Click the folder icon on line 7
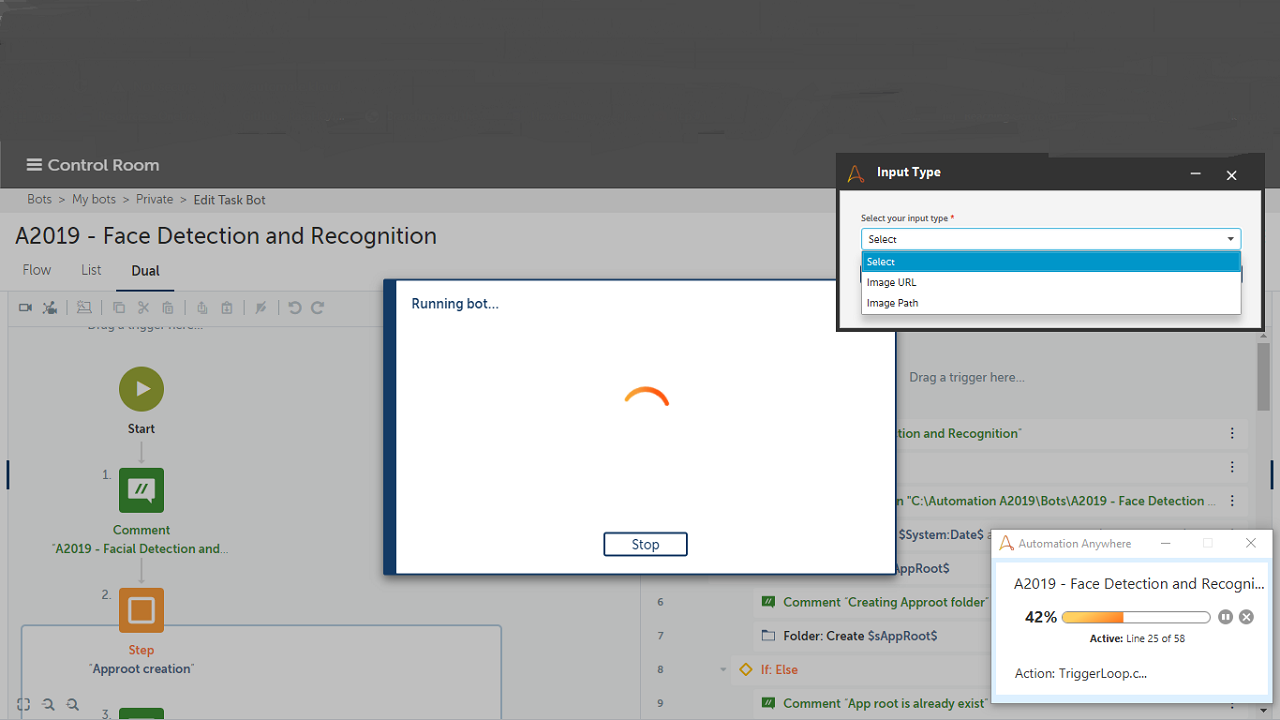 (769, 636)
